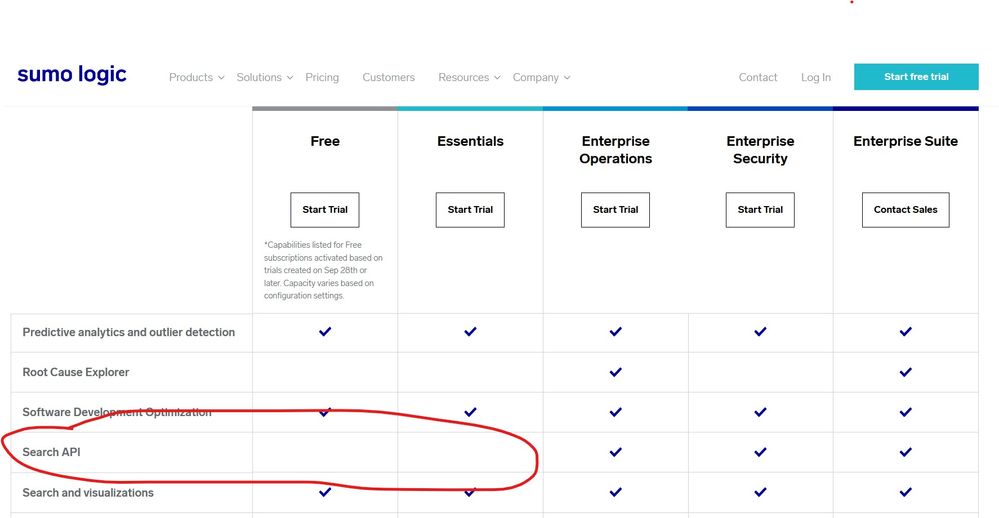
Task: Click Predictive analytics checkmark in Free column
Action: pos(325,331)
